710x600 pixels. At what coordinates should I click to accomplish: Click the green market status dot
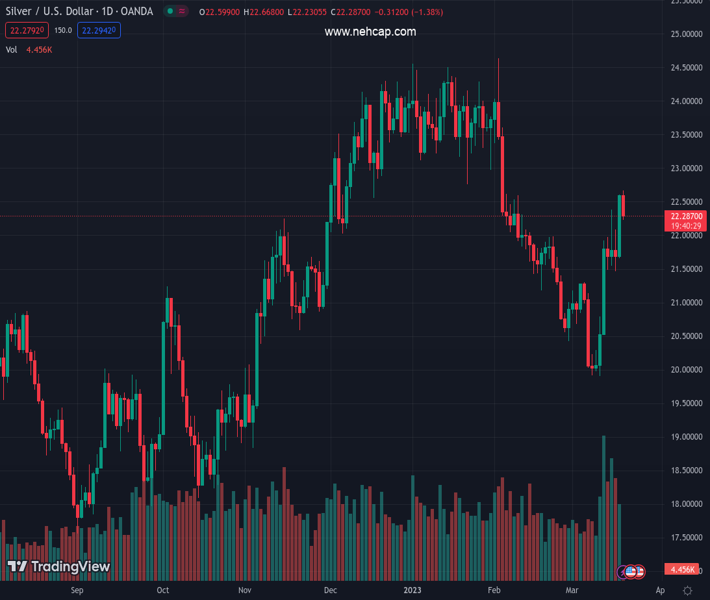pyautogui.click(x=171, y=12)
